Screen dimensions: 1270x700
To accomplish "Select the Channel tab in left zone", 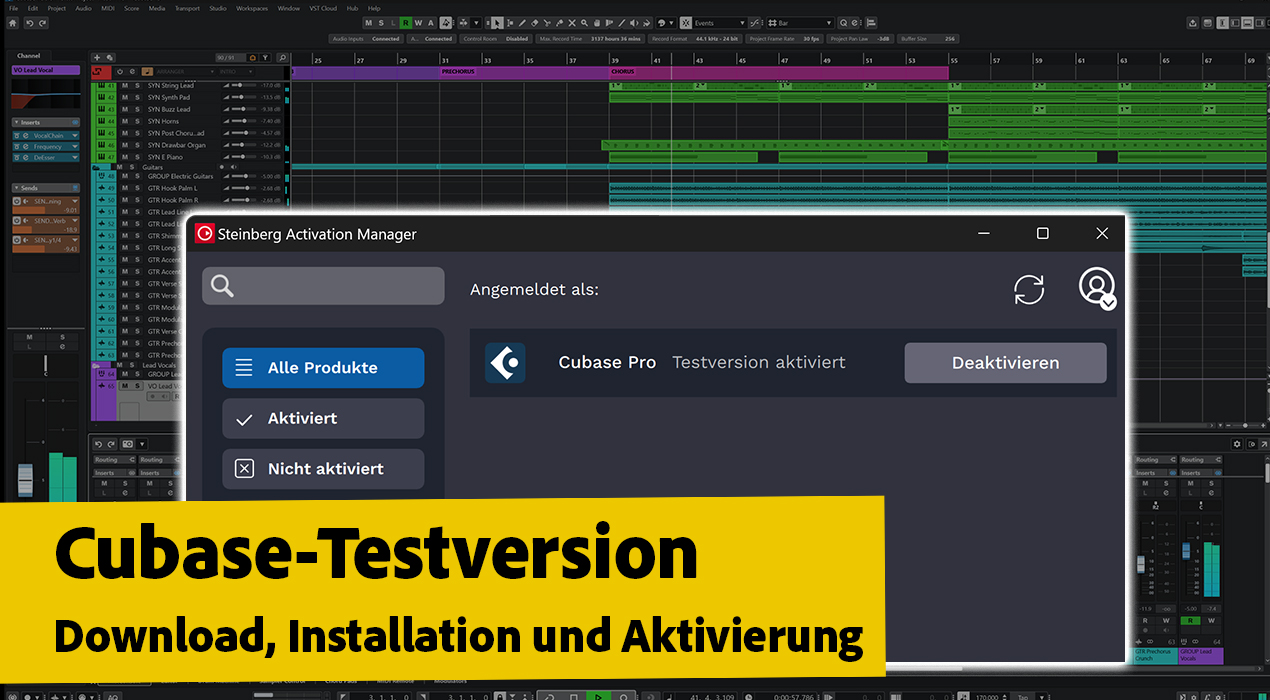I will pos(28,56).
